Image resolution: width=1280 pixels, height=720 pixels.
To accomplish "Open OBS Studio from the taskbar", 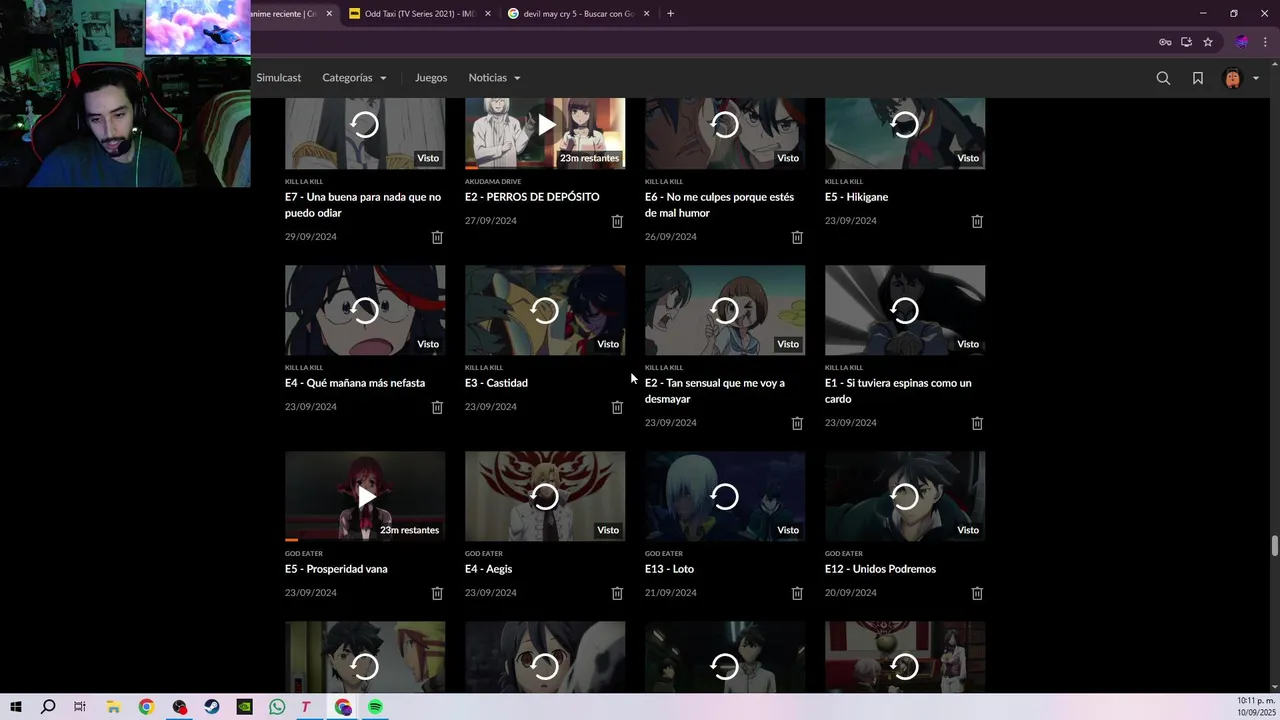I will click(x=179, y=707).
